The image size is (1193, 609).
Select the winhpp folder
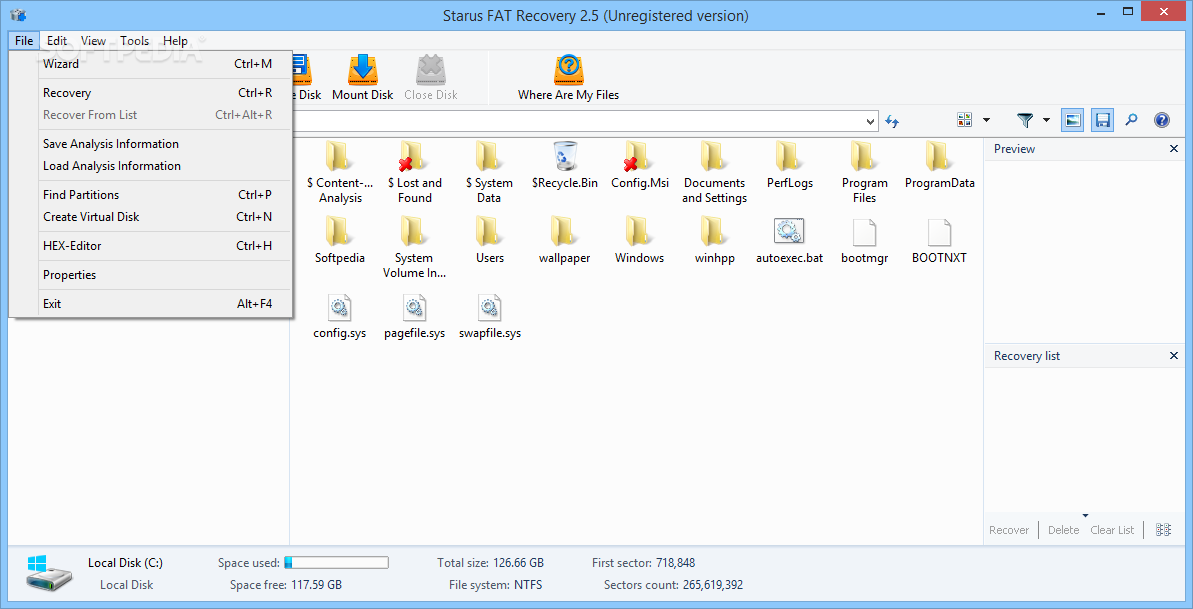click(x=714, y=240)
